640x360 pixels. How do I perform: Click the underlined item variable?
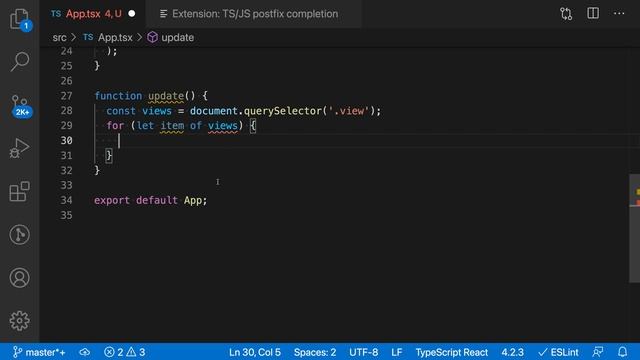(172, 126)
